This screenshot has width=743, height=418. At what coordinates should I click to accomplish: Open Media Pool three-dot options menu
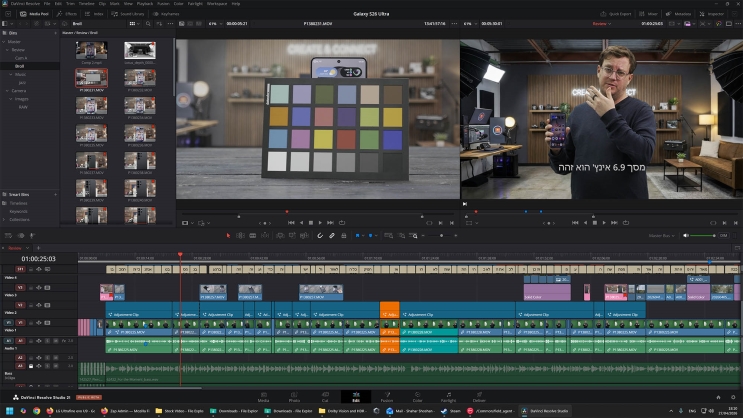point(170,24)
